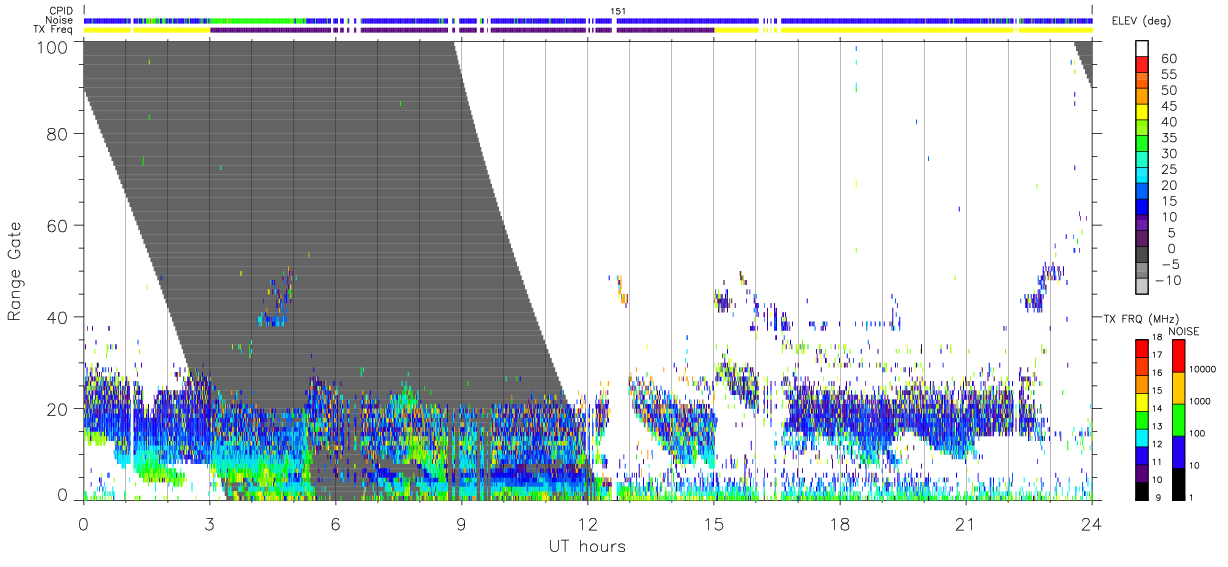Click UT hours tick label '24'

click(1091, 524)
